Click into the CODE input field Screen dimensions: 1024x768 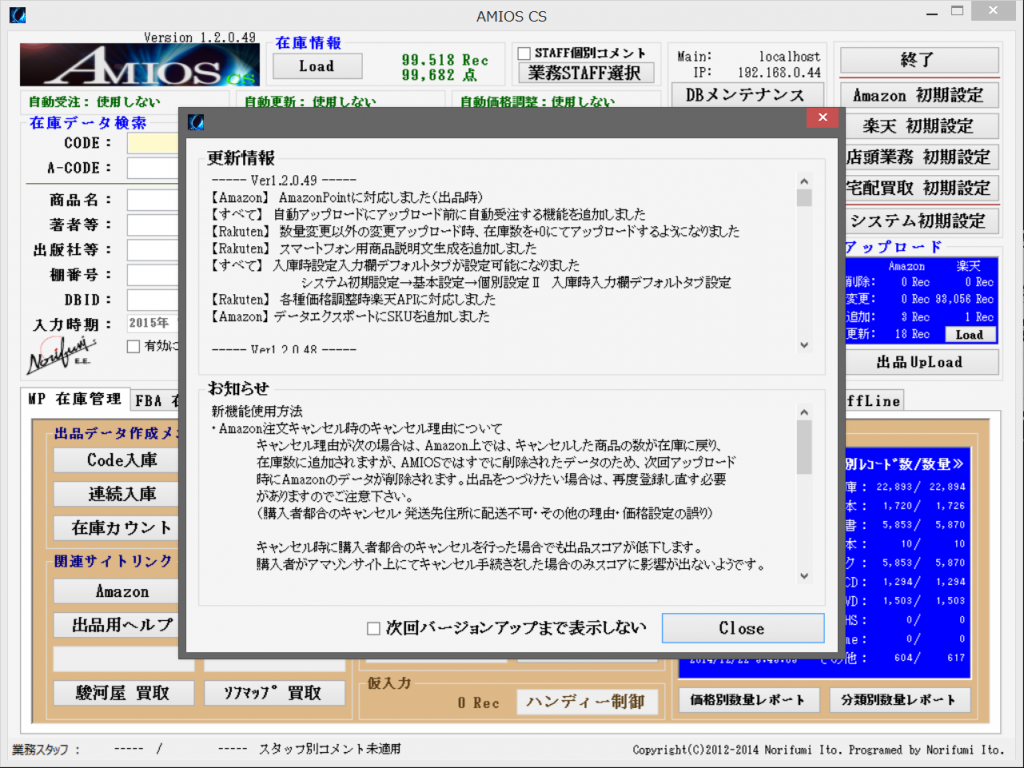(x=153, y=143)
